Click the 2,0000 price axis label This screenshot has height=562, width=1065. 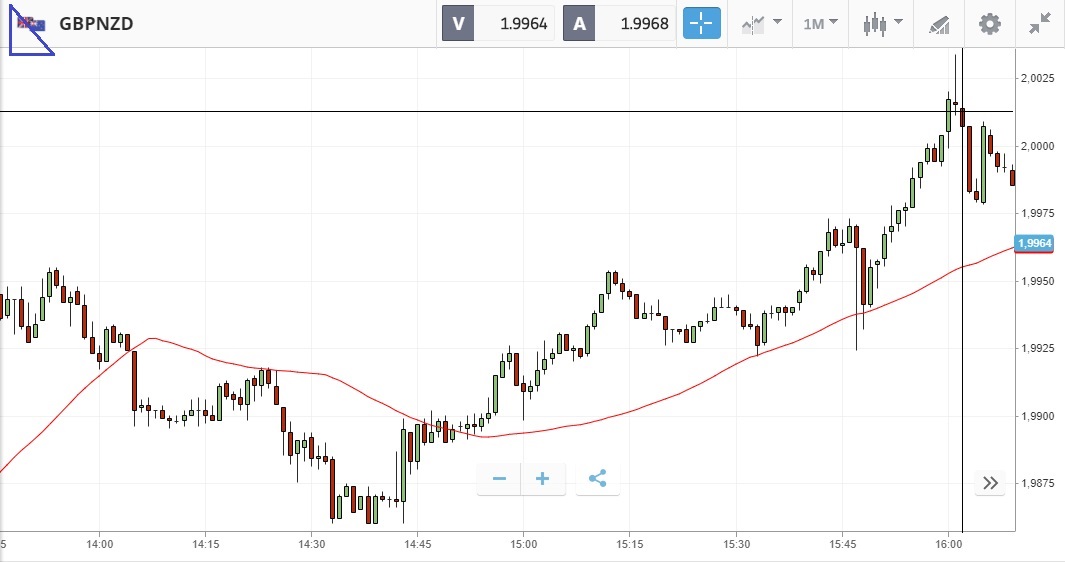(1036, 146)
